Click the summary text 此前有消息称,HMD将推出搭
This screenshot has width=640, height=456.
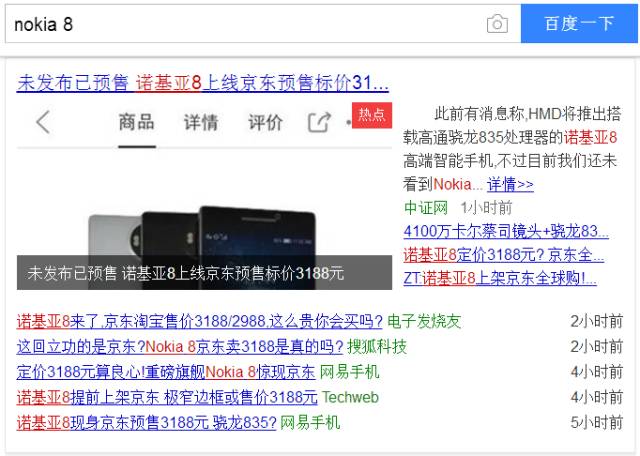[x=528, y=114]
